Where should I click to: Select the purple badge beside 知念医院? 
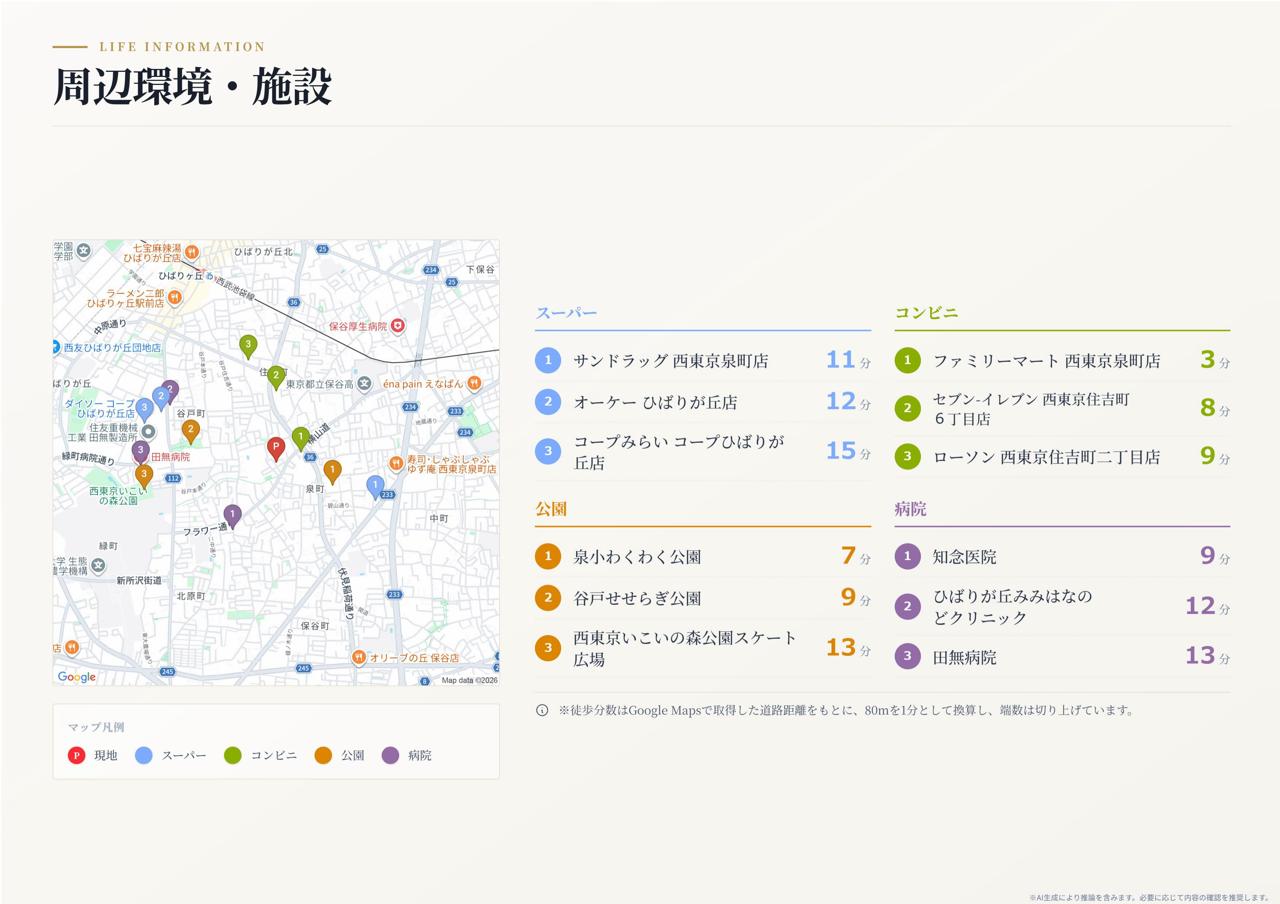pos(907,556)
